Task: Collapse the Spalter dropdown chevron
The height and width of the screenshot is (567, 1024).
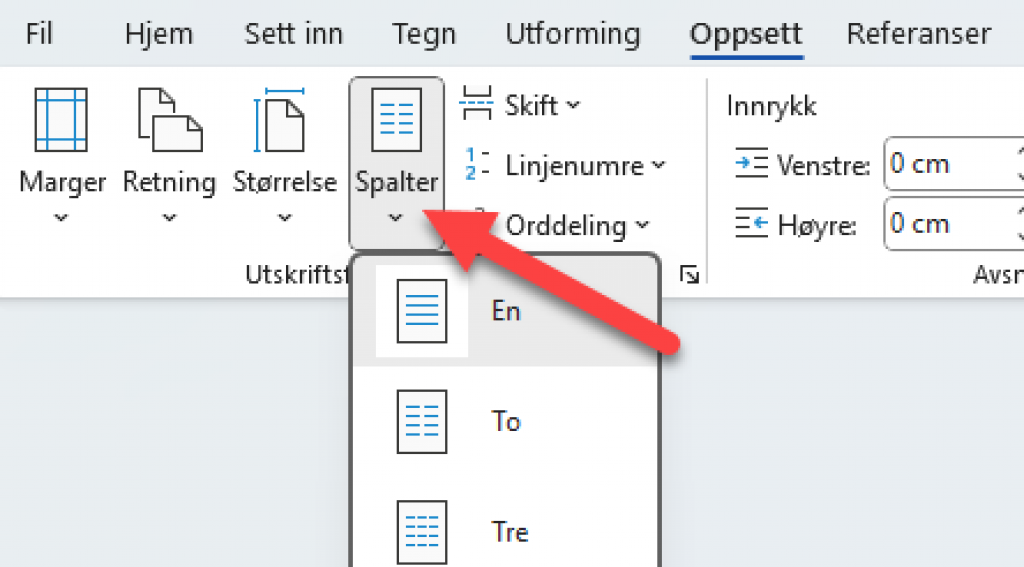Action: tap(396, 218)
